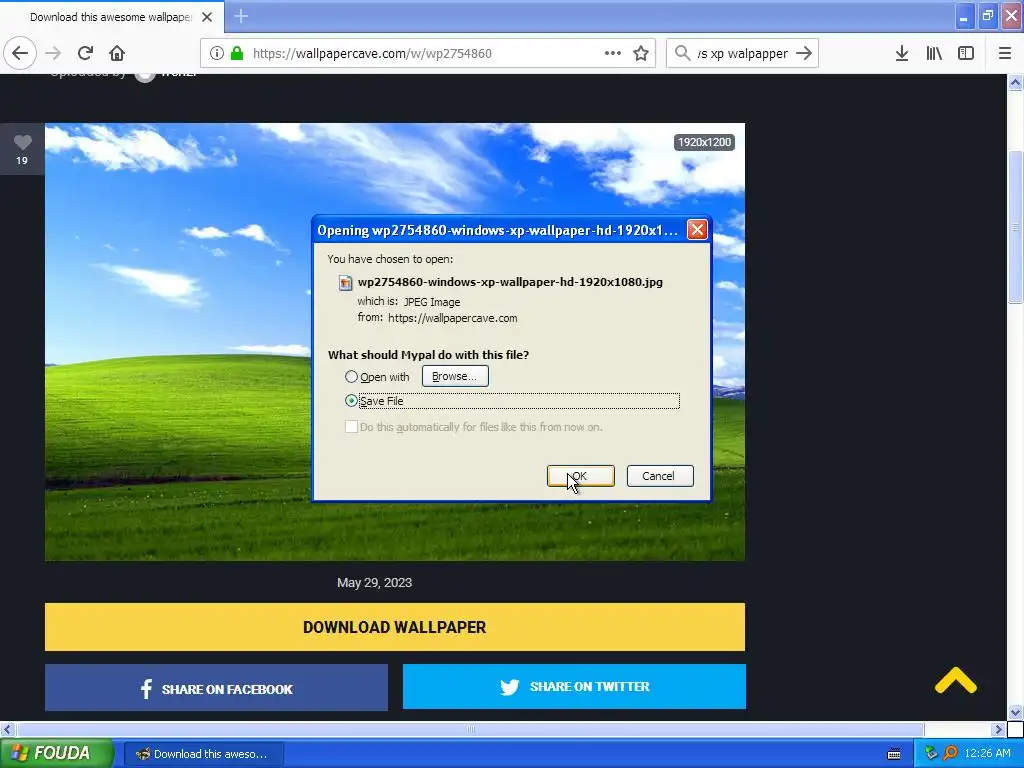Select the 'Download this awesome wallpaper' tab
1024x768 pixels.
[x=111, y=17]
